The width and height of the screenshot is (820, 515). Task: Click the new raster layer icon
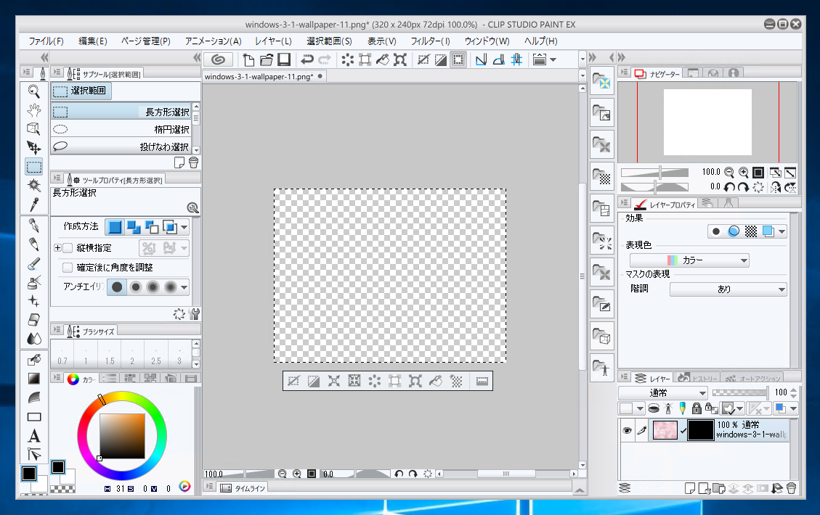(x=690, y=488)
